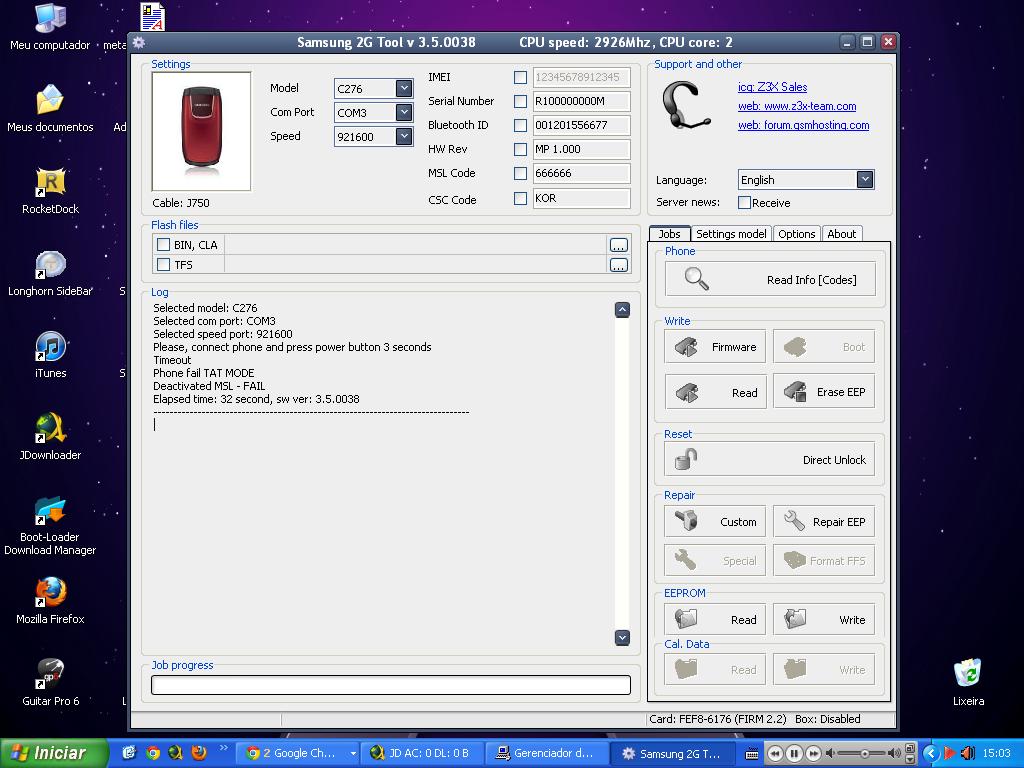Expand hidden system tray icons
This screenshot has height=768, width=1024.
[931, 753]
